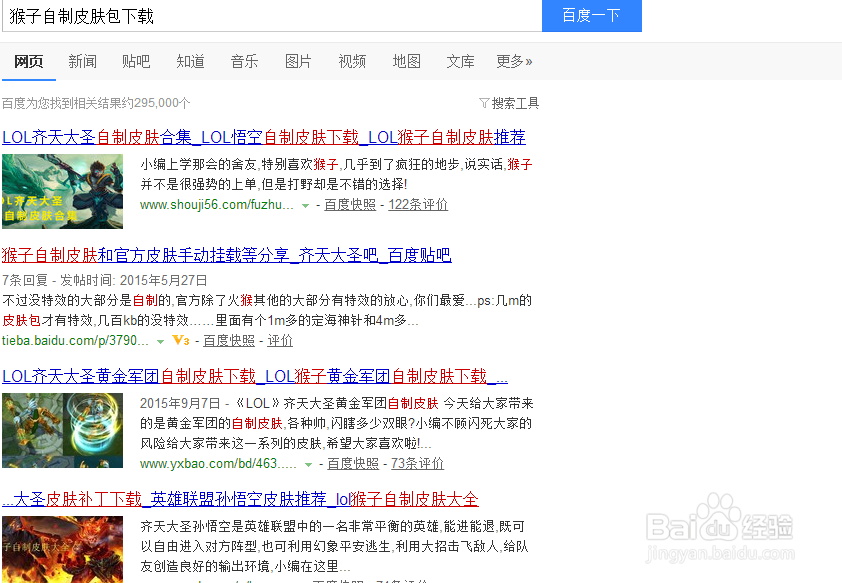Click the 百度一下 search button

592,16
